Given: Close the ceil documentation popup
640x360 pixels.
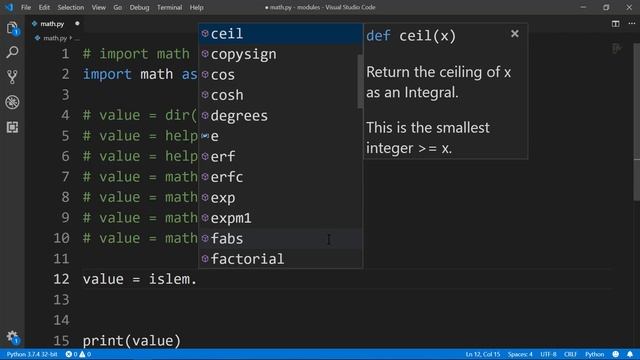Looking at the screenshot, I should 515,34.
